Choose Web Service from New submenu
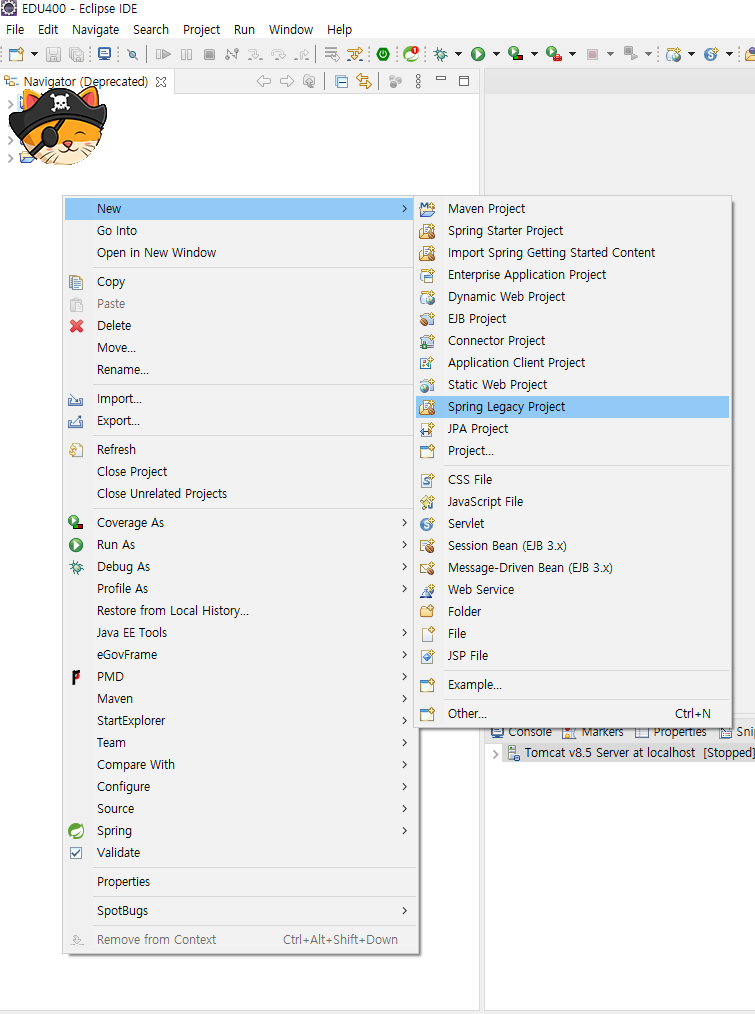This screenshot has width=755, height=1014. 573,590
